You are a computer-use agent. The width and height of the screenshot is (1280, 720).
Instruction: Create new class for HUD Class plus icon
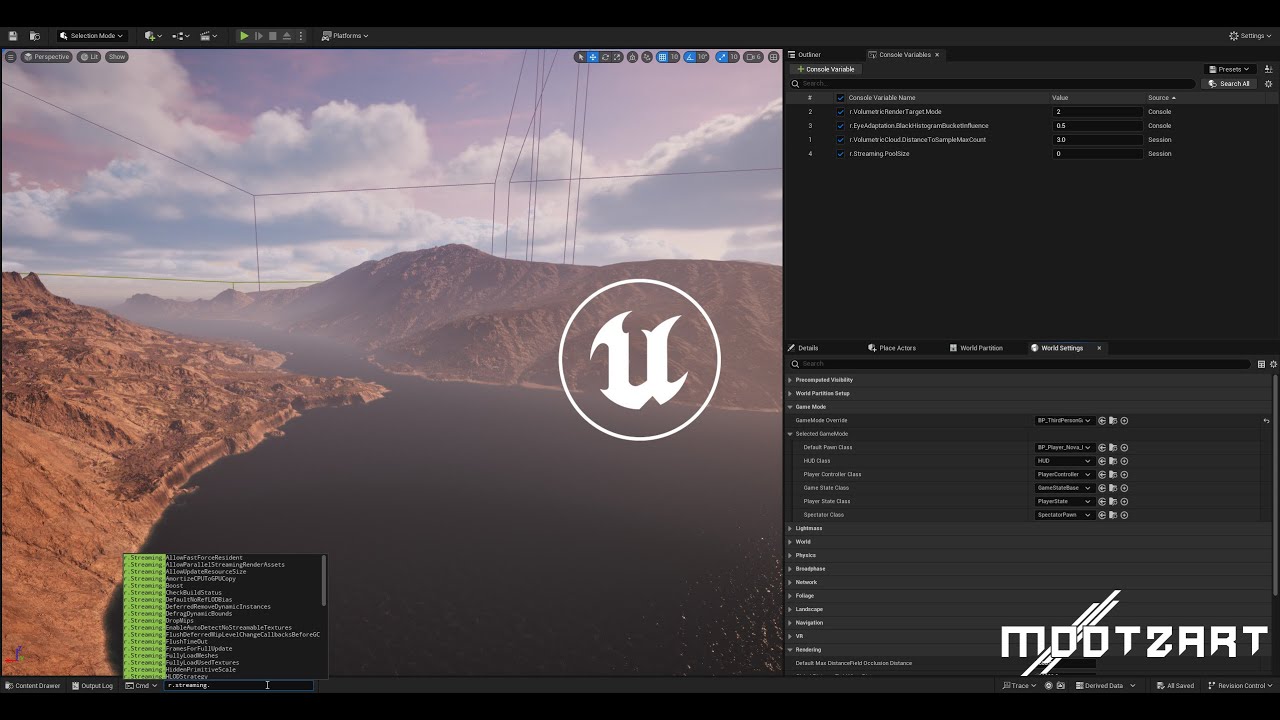pyautogui.click(x=1124, y=461)
